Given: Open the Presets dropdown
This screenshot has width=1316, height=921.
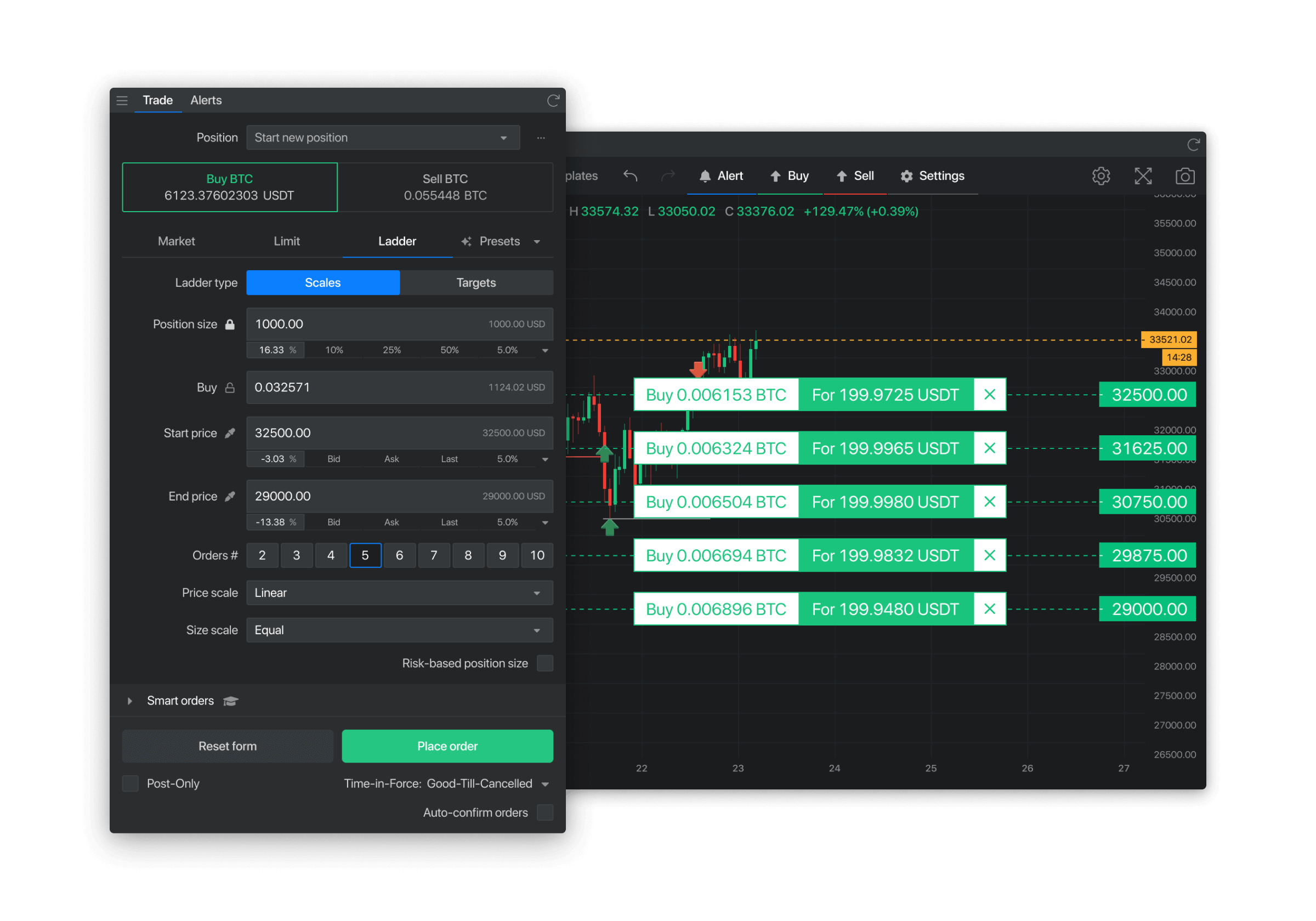Looking at the screenshot, I should pos(501,242).
